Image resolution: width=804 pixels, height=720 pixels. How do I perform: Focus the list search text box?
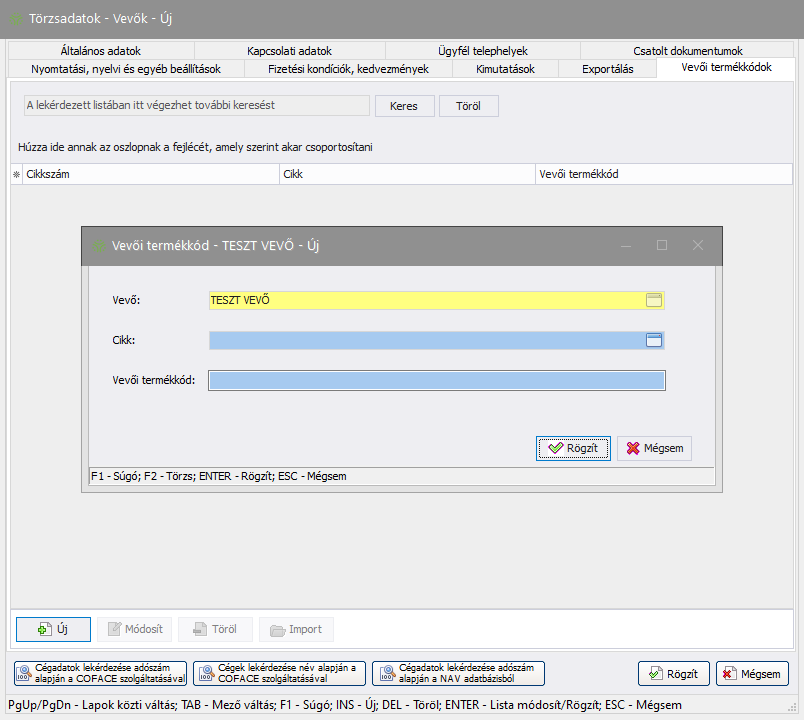tap(196, 106)
